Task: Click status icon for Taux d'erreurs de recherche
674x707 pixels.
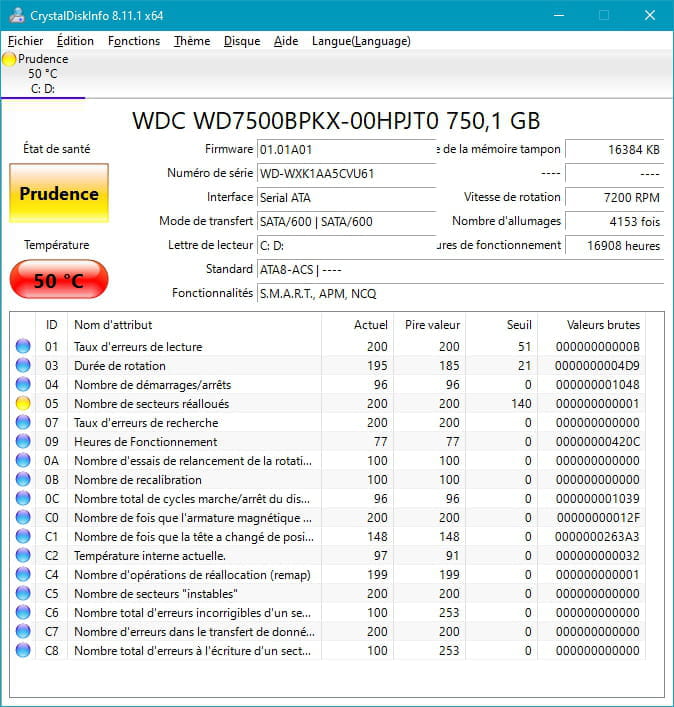Action: tap(23, 422)
